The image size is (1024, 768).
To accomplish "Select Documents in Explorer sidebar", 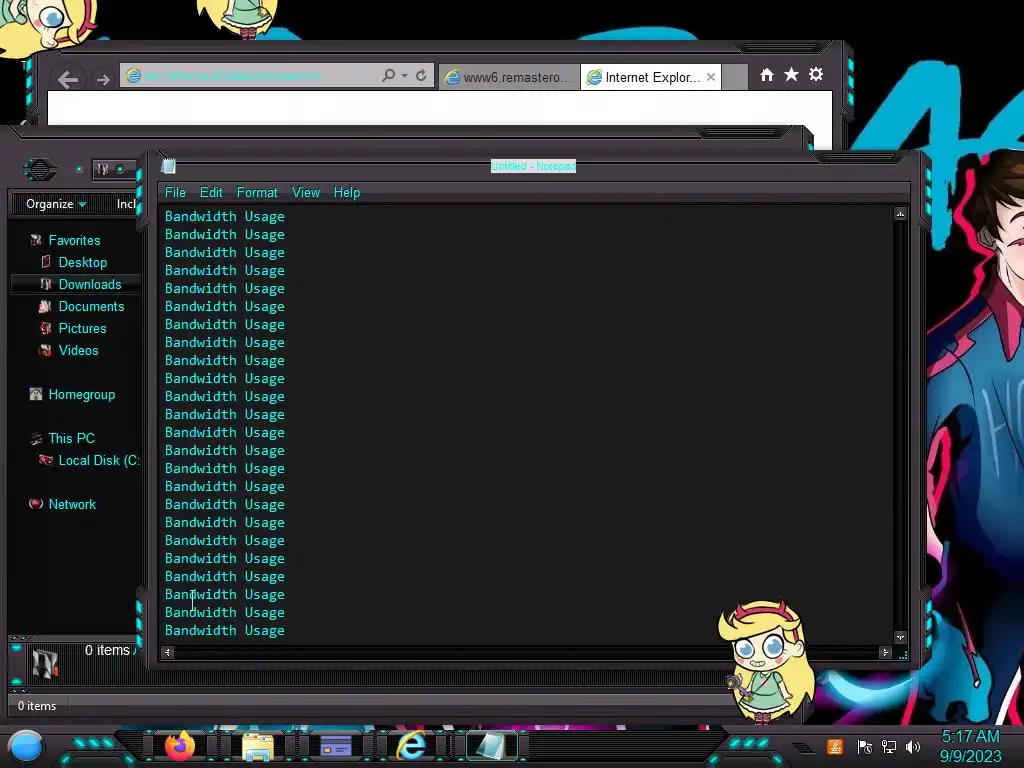I will (91, 306).
